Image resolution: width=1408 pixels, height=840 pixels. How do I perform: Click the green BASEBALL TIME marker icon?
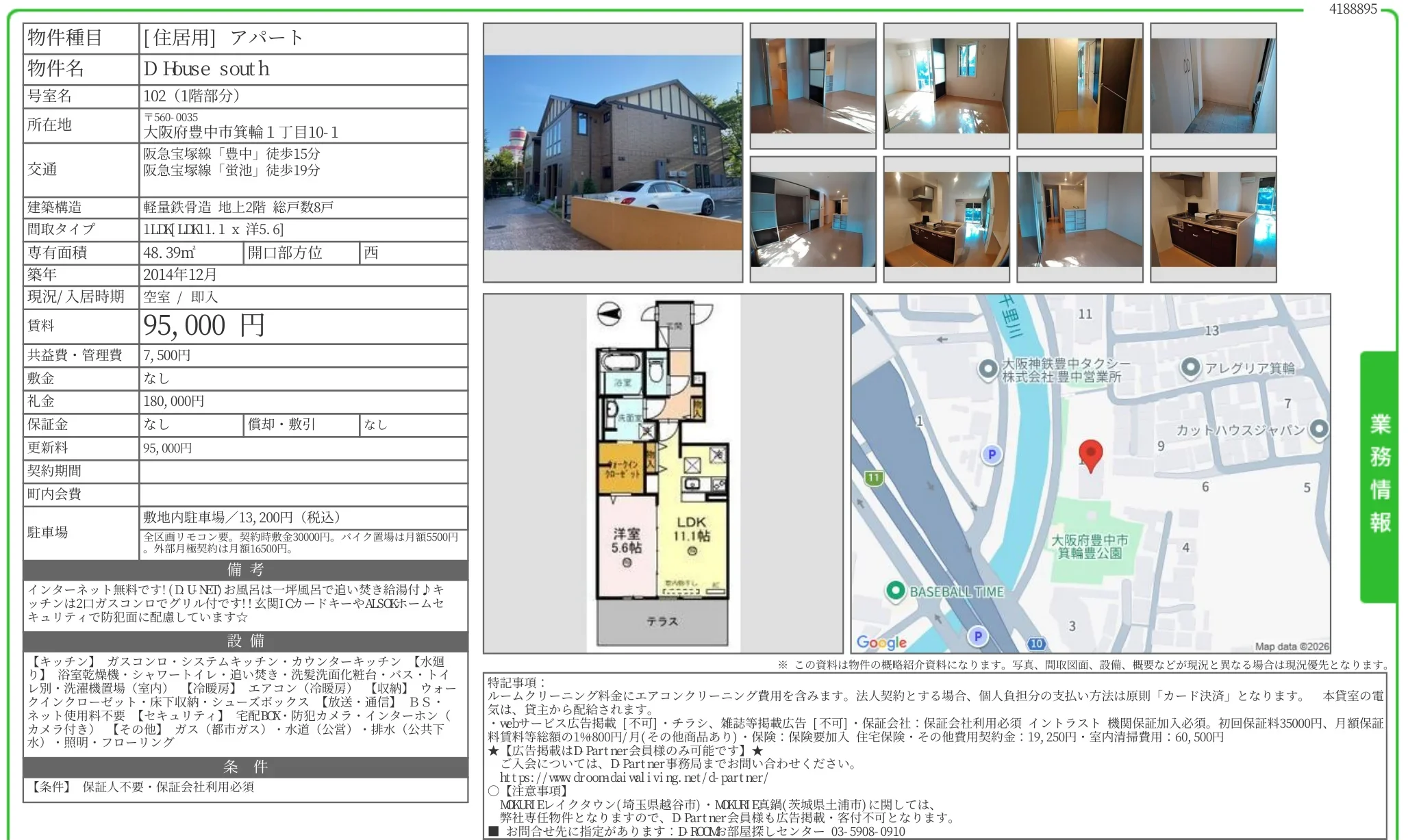[x=895, y=591]
